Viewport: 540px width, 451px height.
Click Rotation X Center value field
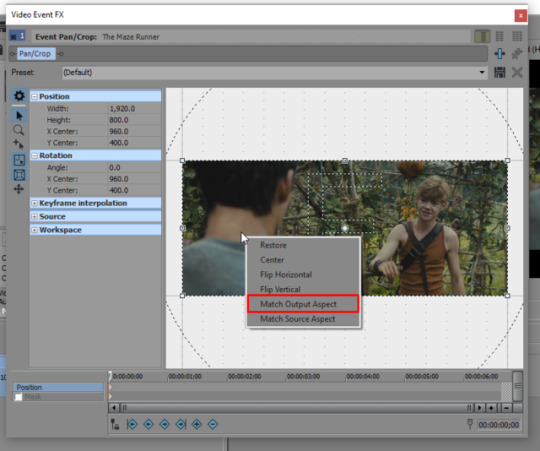(134, 179)
